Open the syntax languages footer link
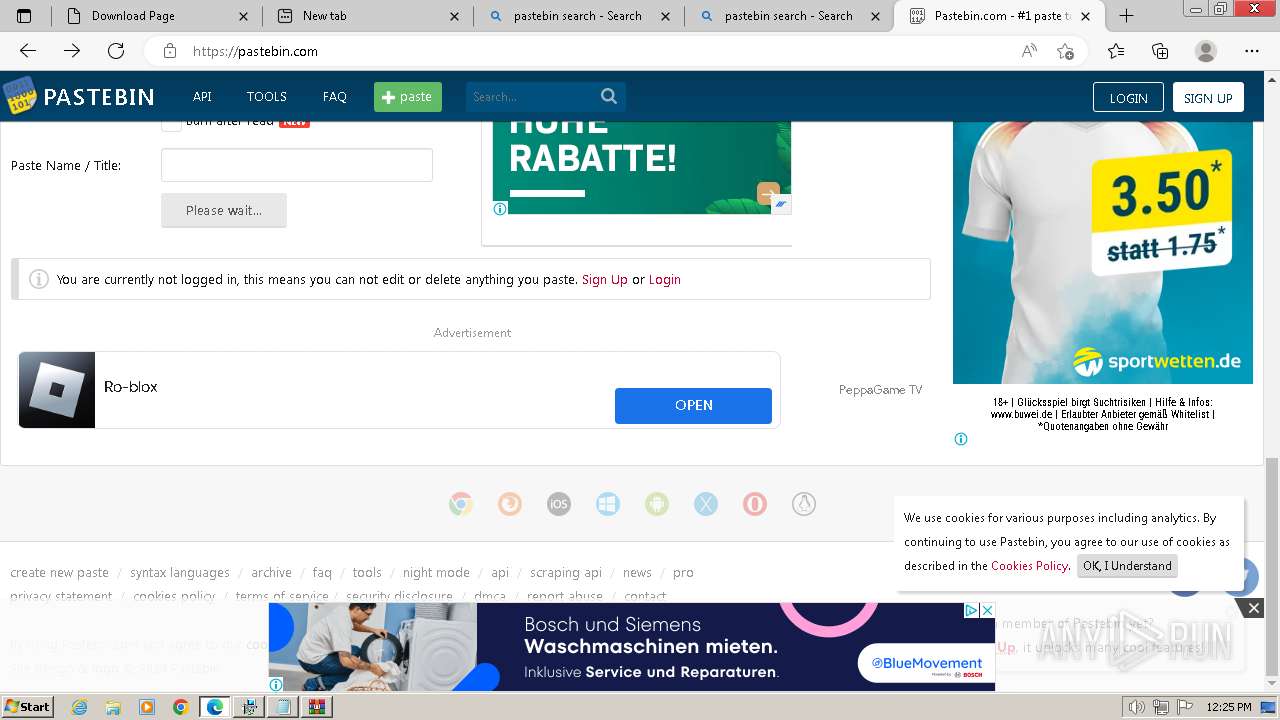 click(x=180, y=573)
